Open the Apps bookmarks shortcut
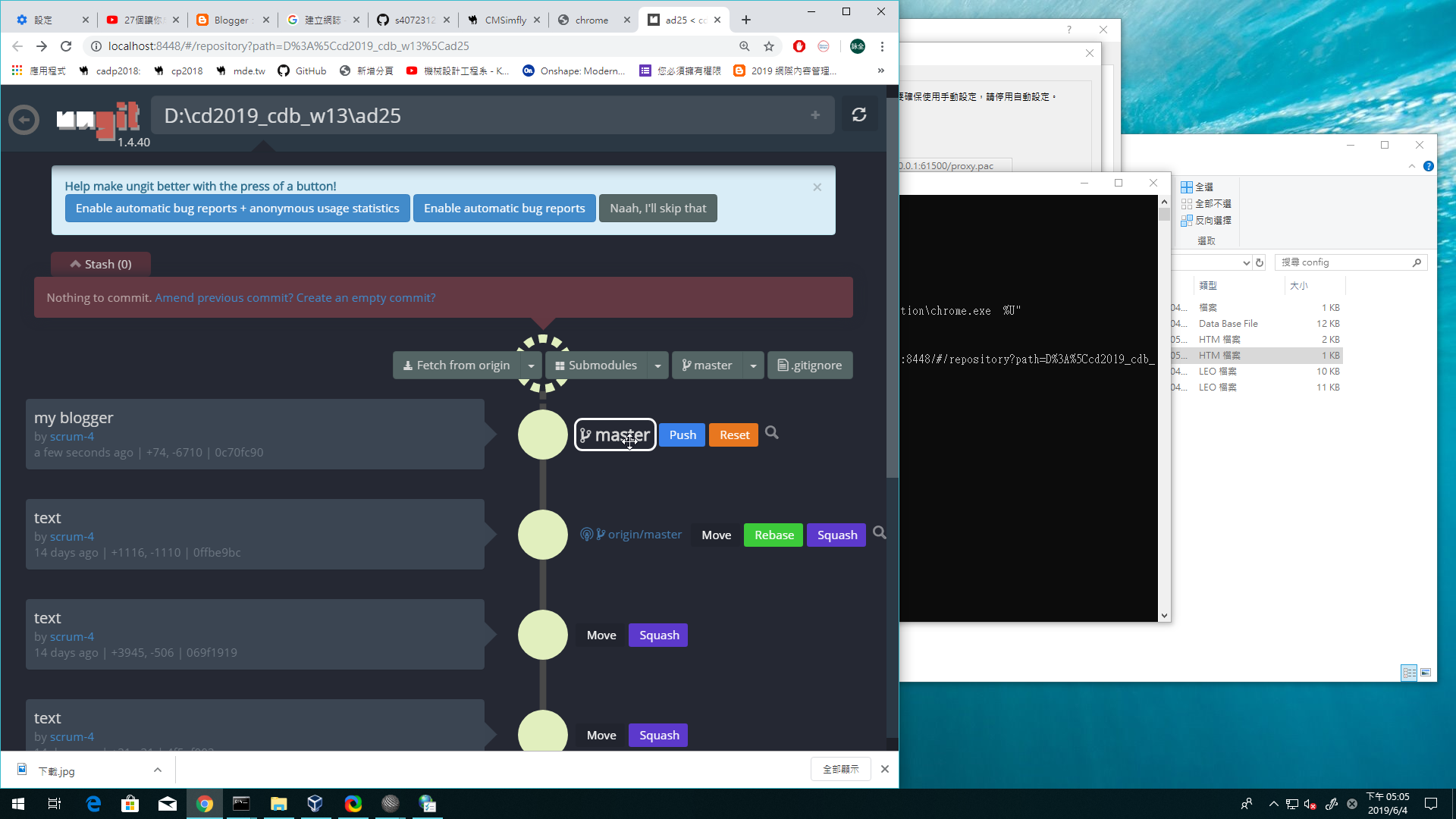Screen dimensions: 1456x819 pyautogui.click(x=39, y=71)
